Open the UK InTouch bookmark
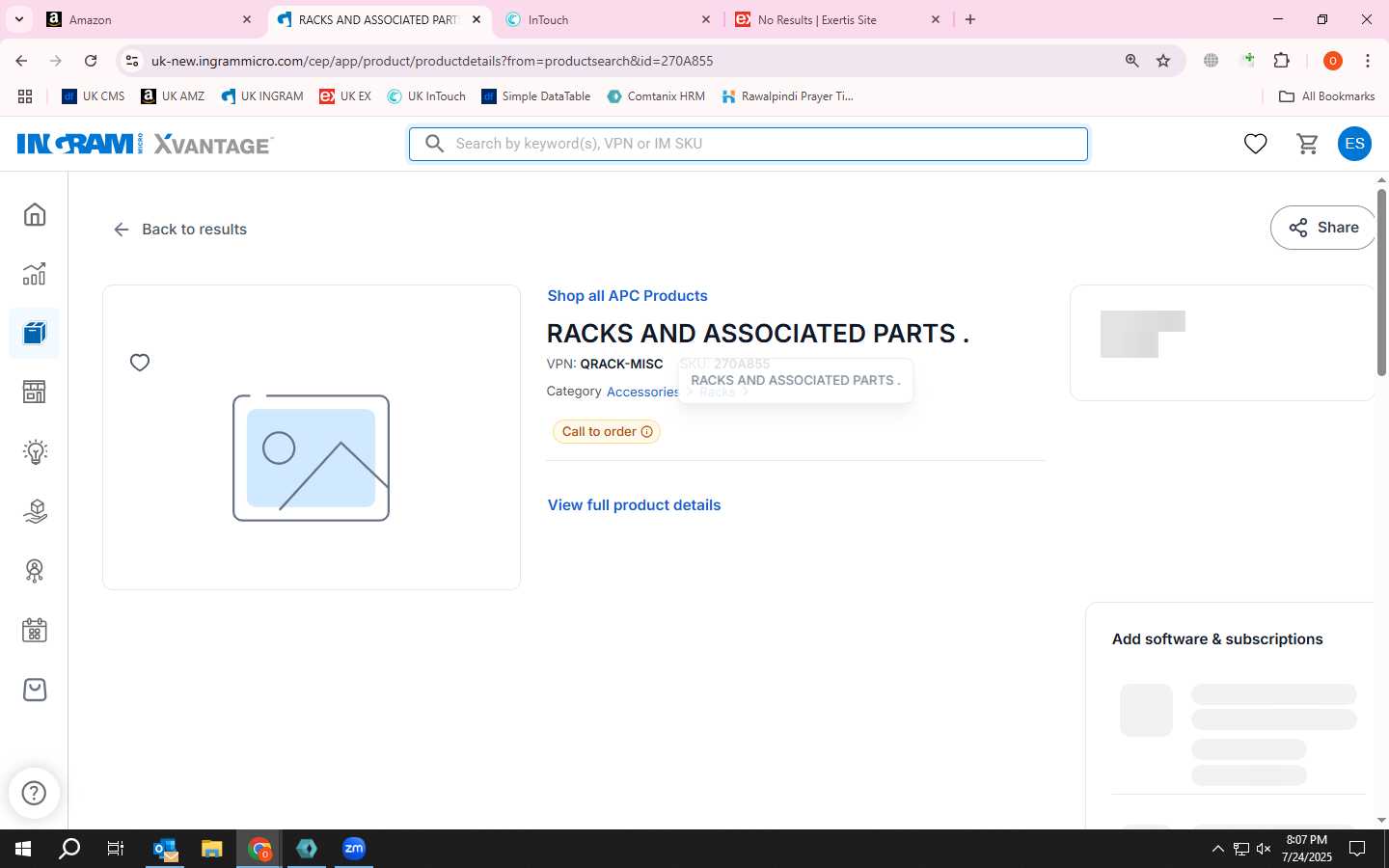Viewport: 1389px width, 868px height. [426, 96]
